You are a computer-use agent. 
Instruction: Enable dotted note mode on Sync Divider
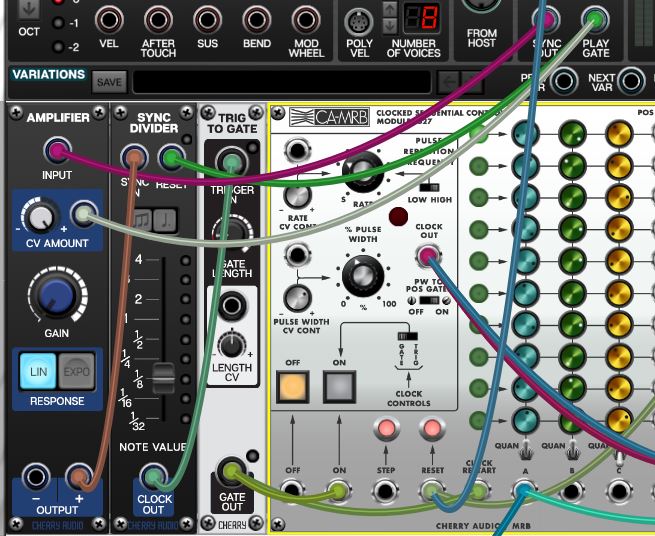point(166,220)
